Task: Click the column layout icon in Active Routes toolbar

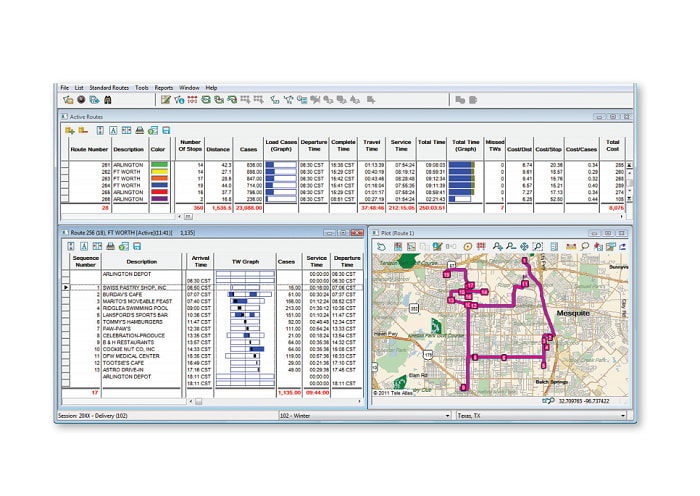Action: [x=126, y=130]
